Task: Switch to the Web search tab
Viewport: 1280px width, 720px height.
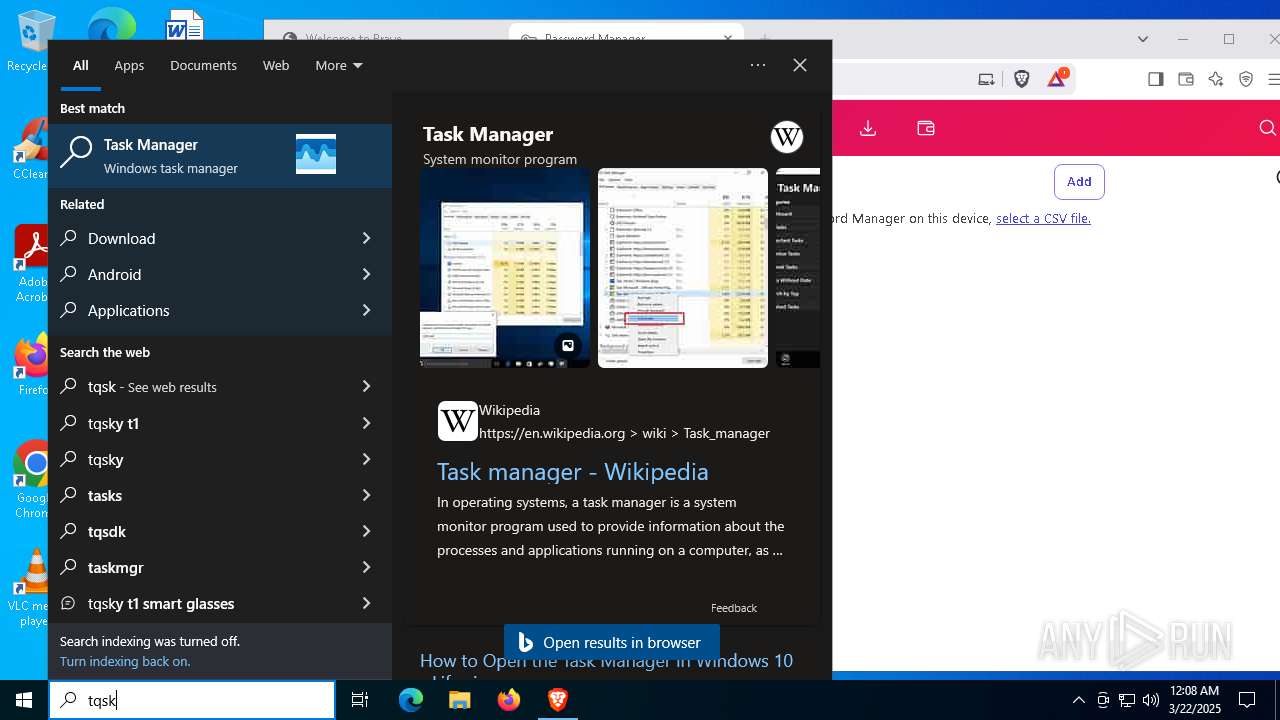Action: coord(276,65)
